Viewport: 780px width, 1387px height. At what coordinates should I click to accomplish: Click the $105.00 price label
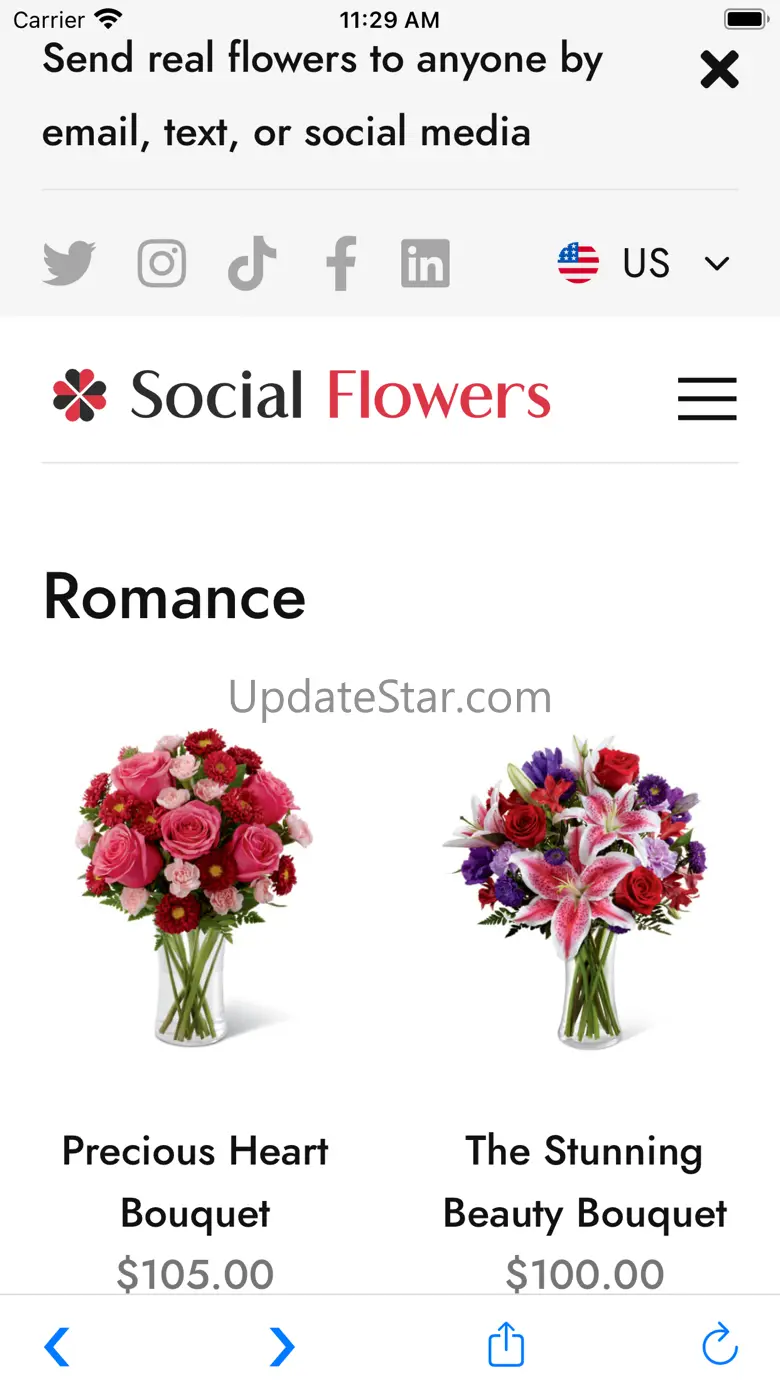pos(195,1274)
